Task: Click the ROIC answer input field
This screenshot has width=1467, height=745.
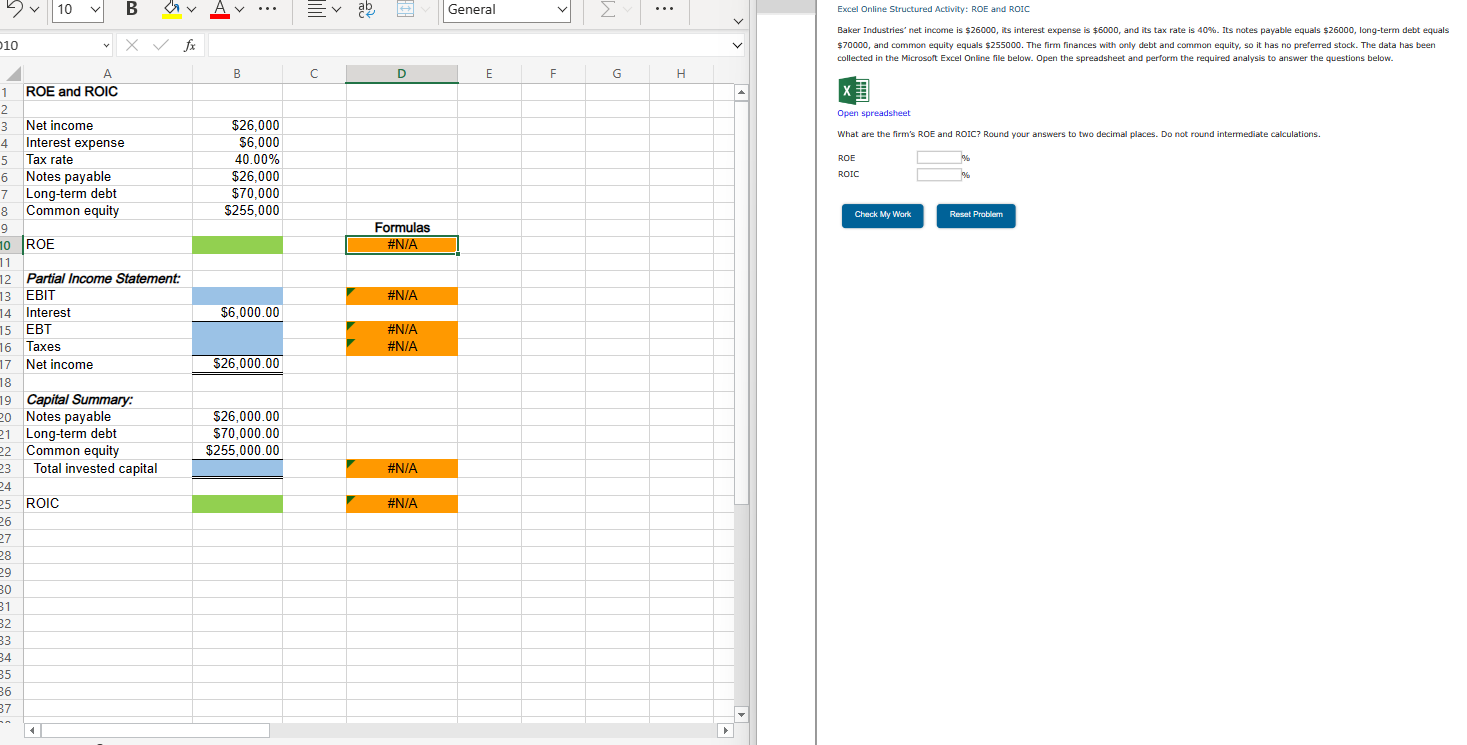Action: [x=941, y=174]
